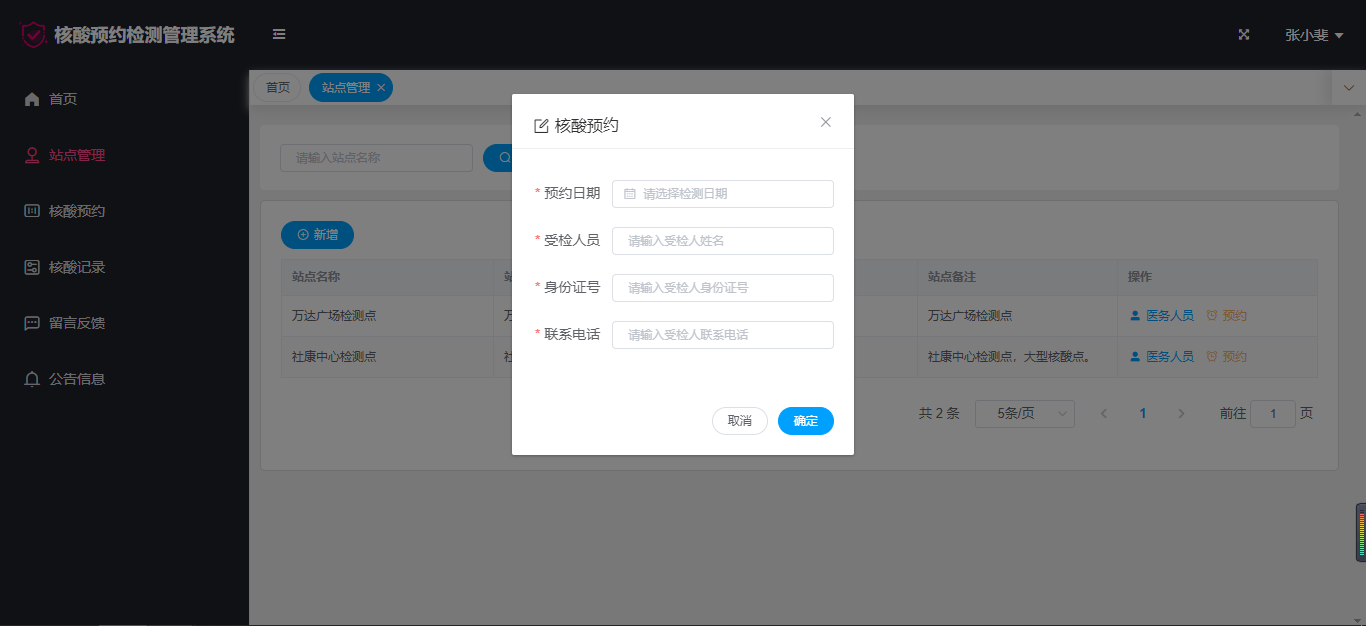This screenshot has width=1366, height=626.
Task: Open the 张小斐 user dropdown
Action: (1314, 35)
